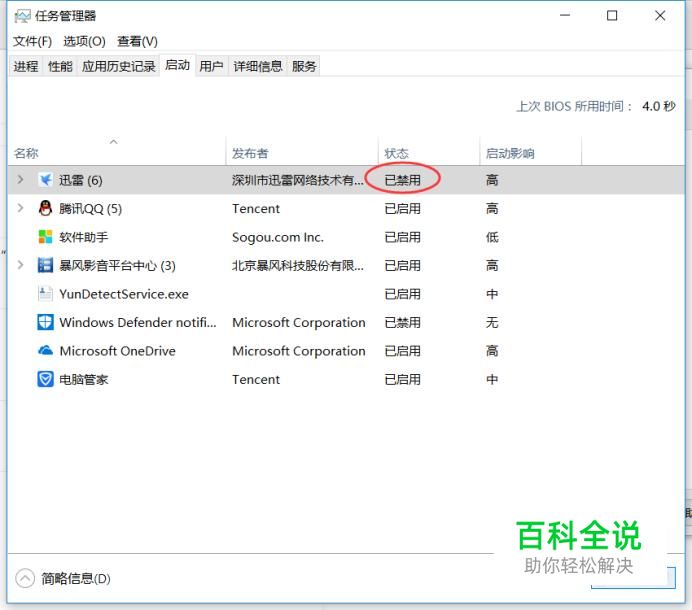Viewport: 692px width, 610px height.
Task: Select the 软件助手 row name
Action: coord(83,237)
